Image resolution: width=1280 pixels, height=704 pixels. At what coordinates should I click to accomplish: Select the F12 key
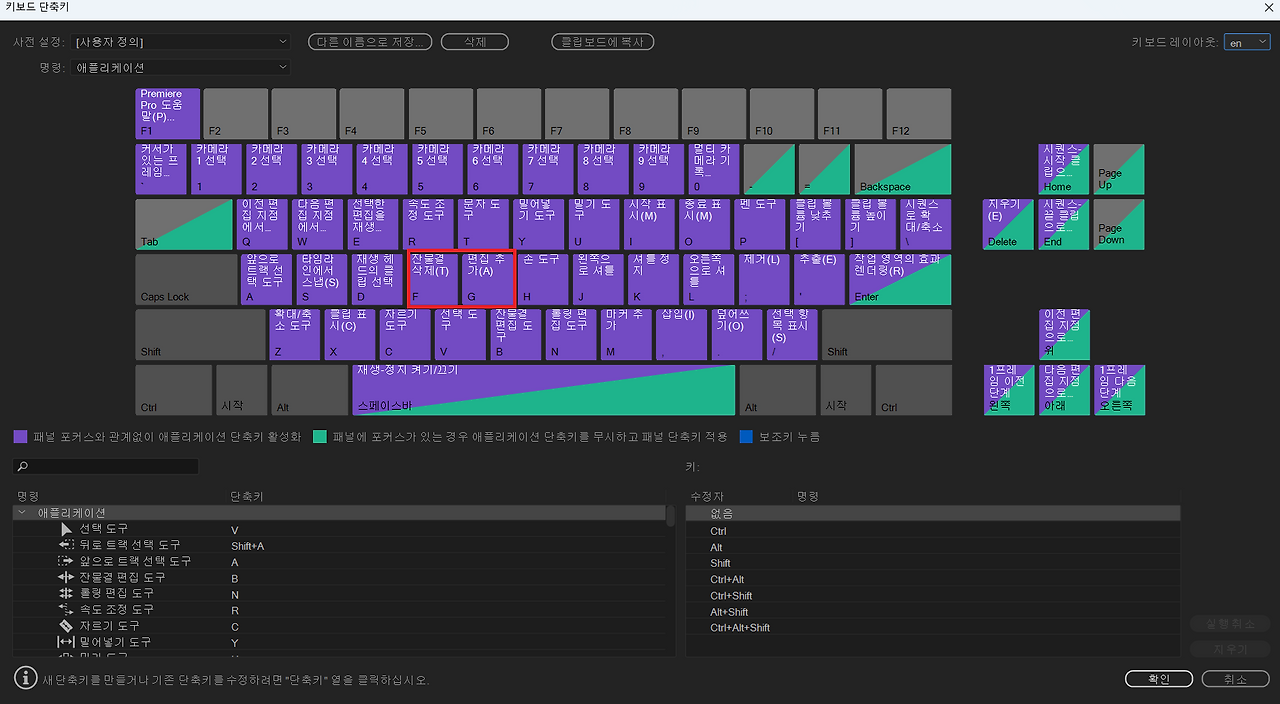918,113
